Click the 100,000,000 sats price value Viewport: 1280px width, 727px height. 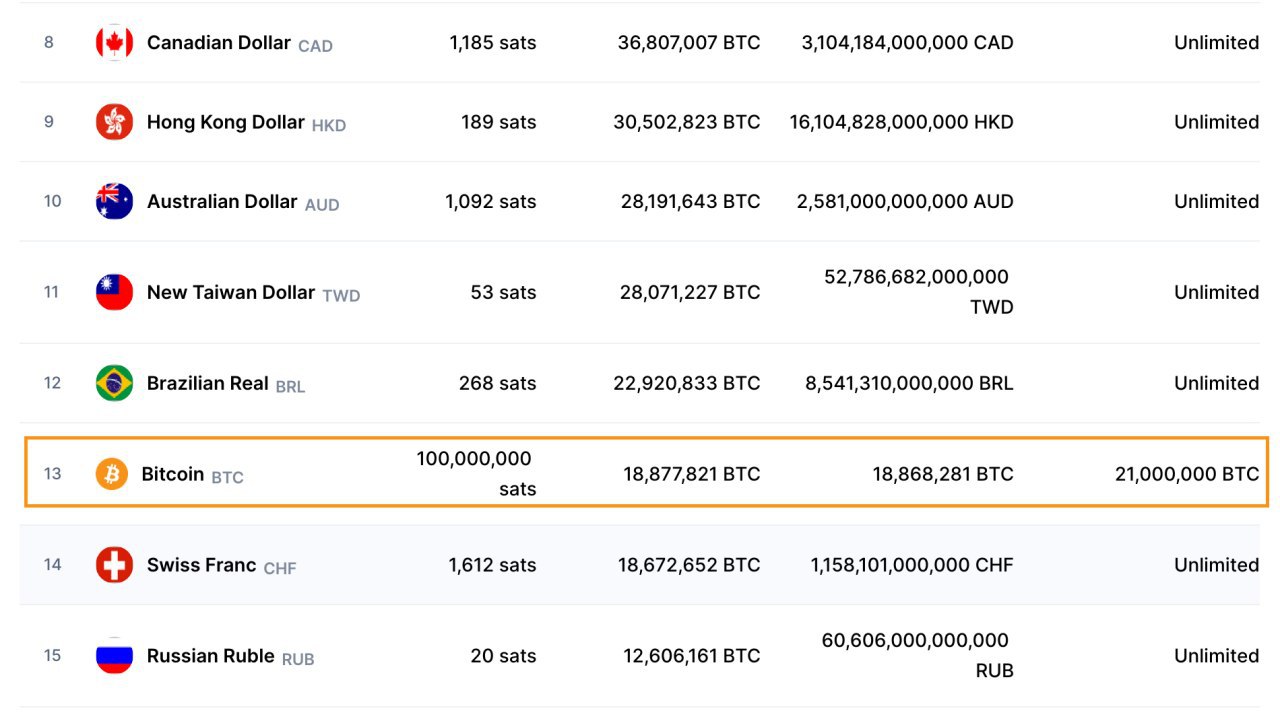(x=475, y=473)
